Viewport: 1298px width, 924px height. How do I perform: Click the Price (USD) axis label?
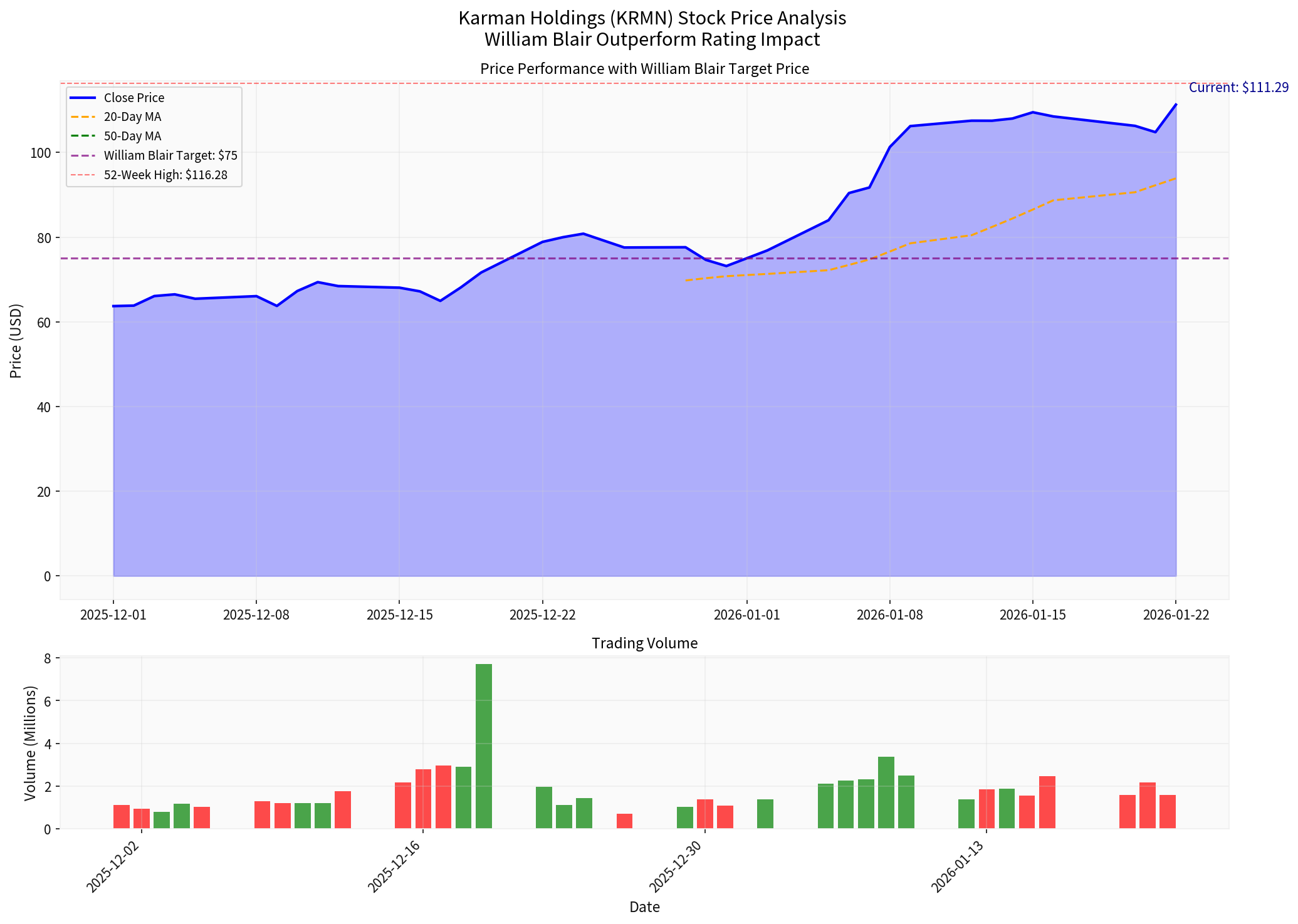tap(16, 341)
